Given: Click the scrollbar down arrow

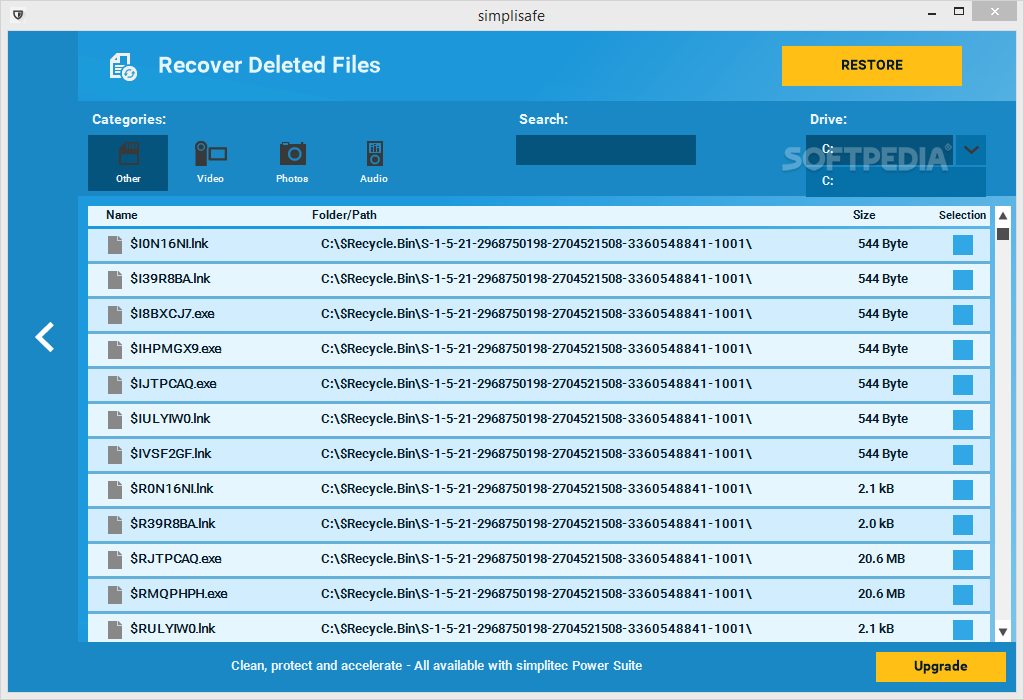Looking at the screenshot, I should pos(1003,631).
